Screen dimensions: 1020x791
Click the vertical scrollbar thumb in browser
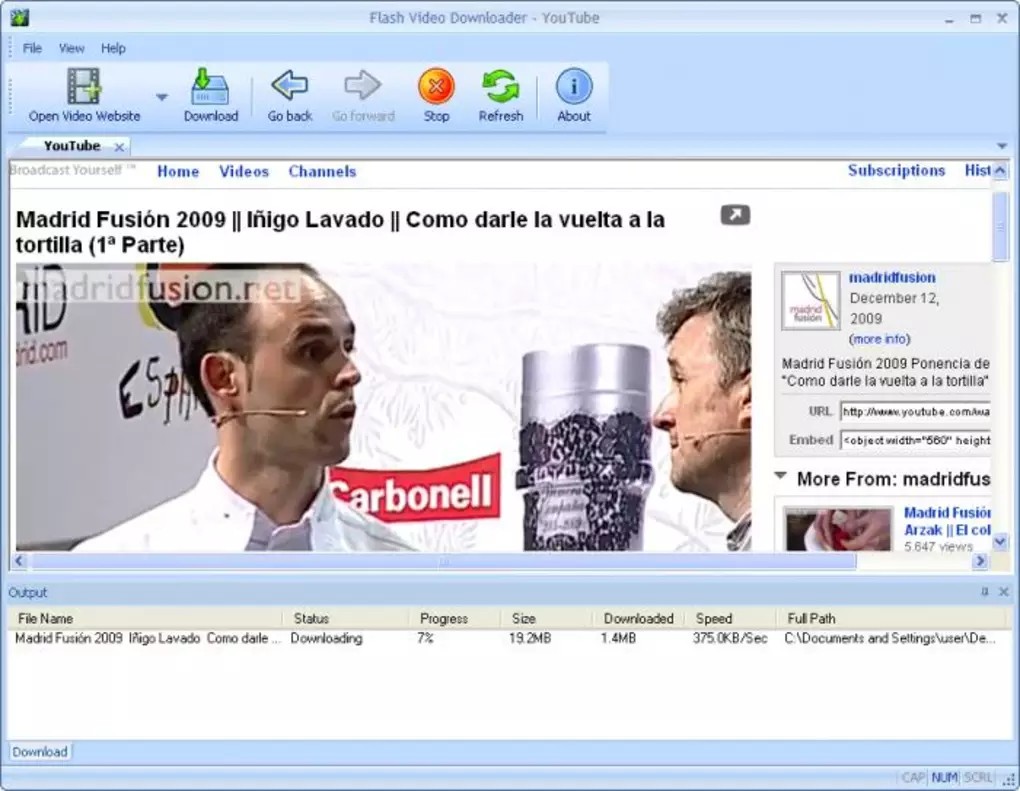pos(1000,227)
